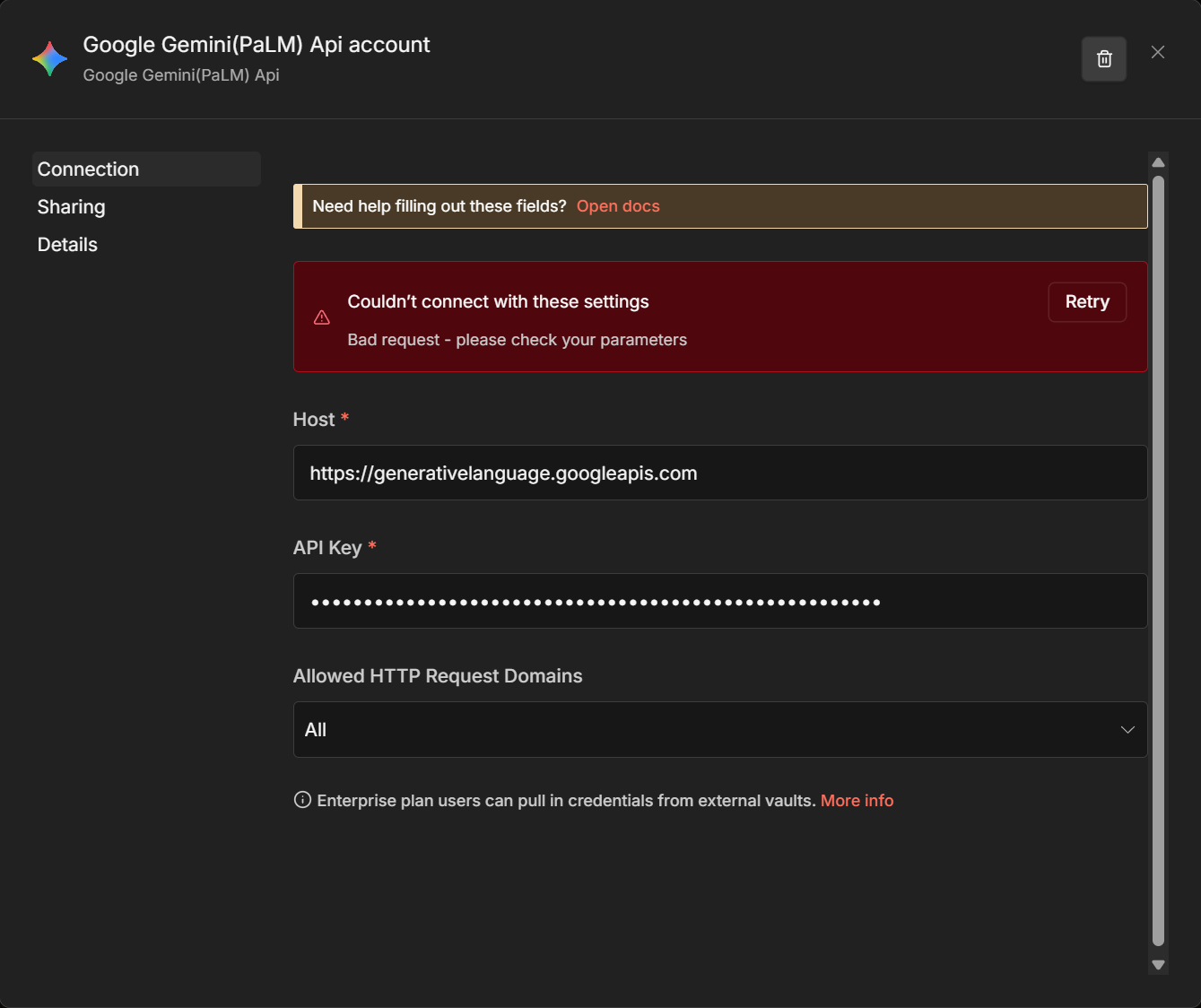
Task: Click the vertical scrollbar thumb
Action: click(1158, 560)
